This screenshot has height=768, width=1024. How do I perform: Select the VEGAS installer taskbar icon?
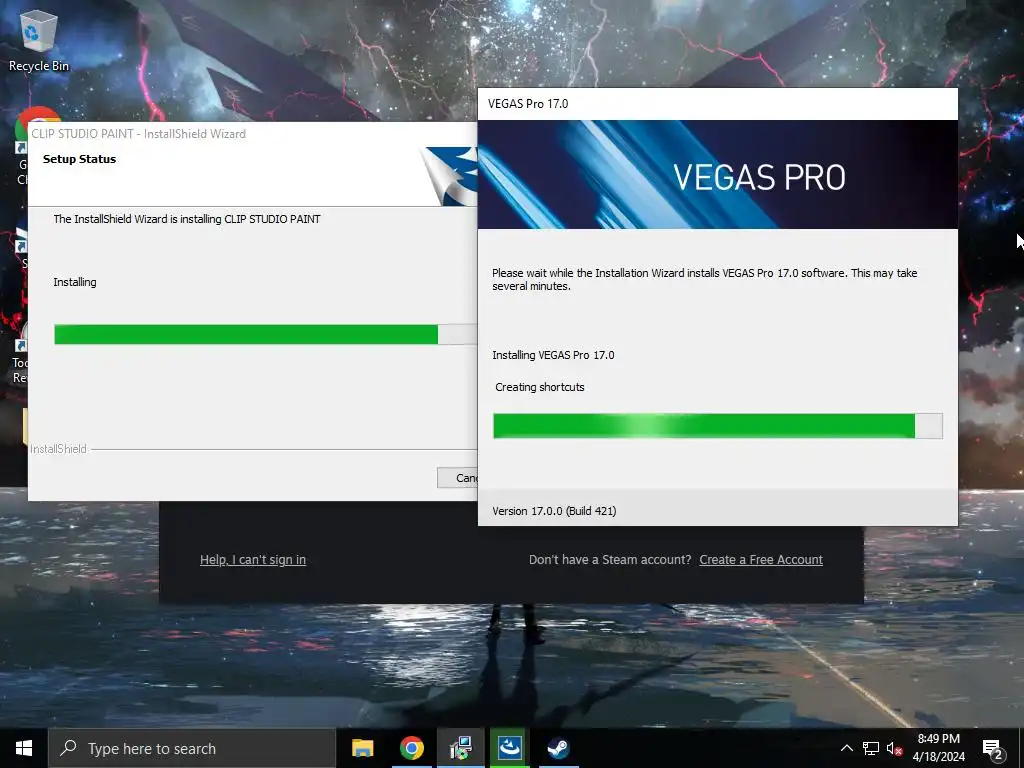point(460,748)
